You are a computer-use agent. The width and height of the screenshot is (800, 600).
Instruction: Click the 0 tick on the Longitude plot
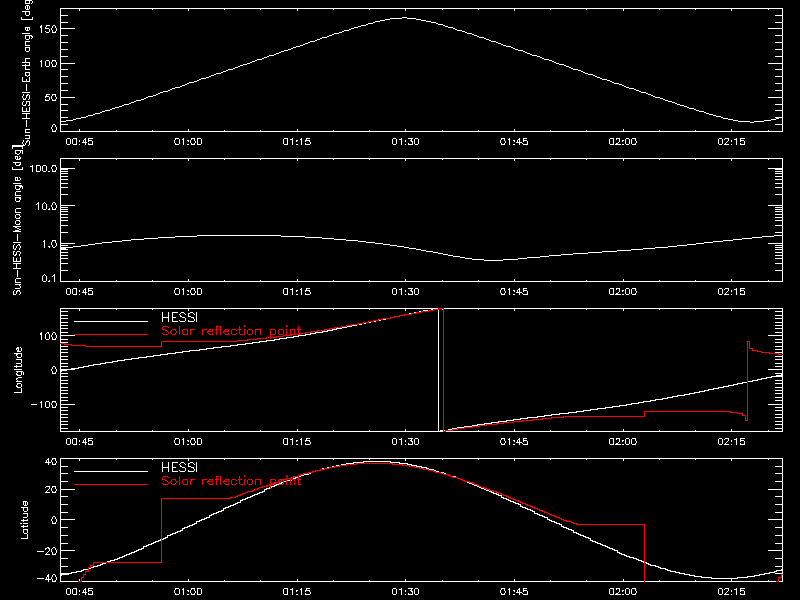[54, 370]
